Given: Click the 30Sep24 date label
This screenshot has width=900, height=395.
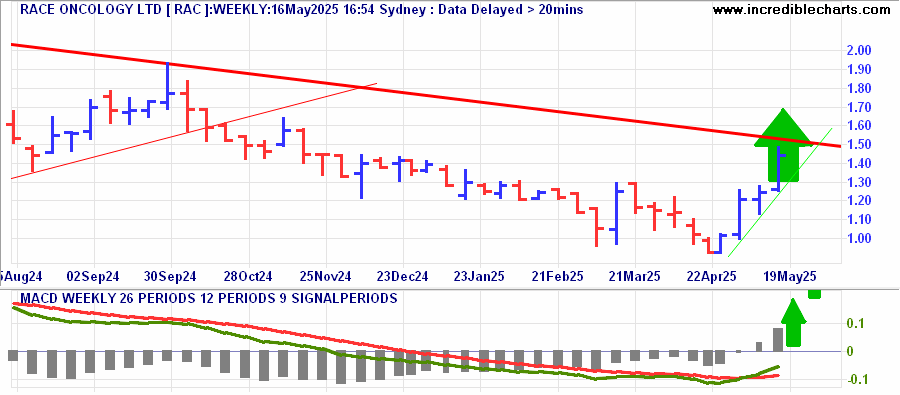Looking at the screenshot, I should (170, 276).
